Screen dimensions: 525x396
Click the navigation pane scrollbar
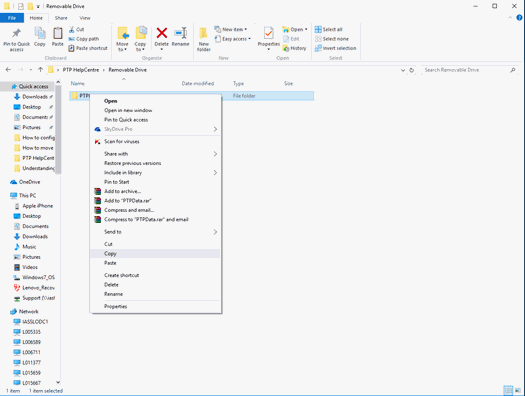point(58,129)
